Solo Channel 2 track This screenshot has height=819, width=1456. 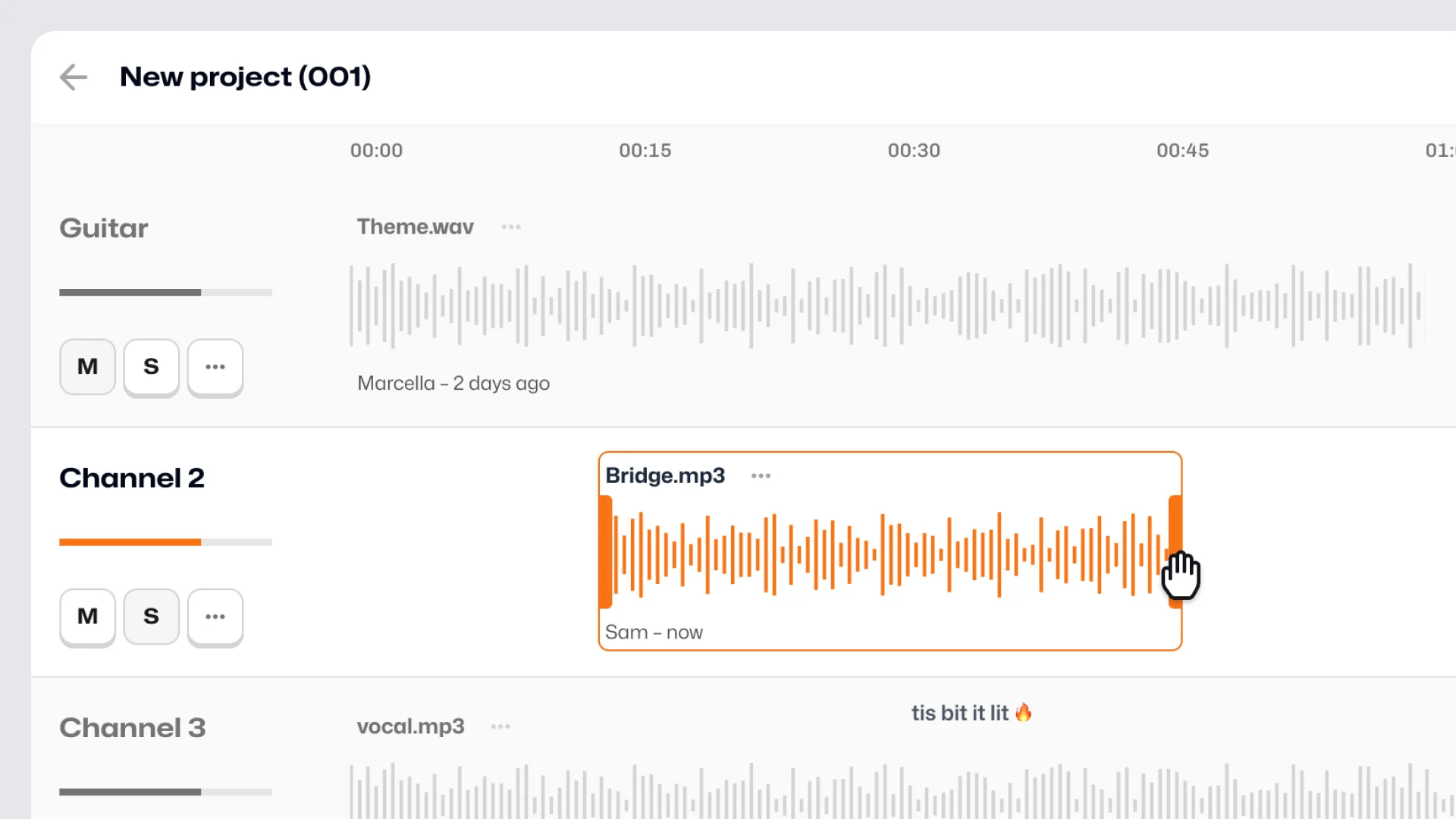tap(152, 616)
